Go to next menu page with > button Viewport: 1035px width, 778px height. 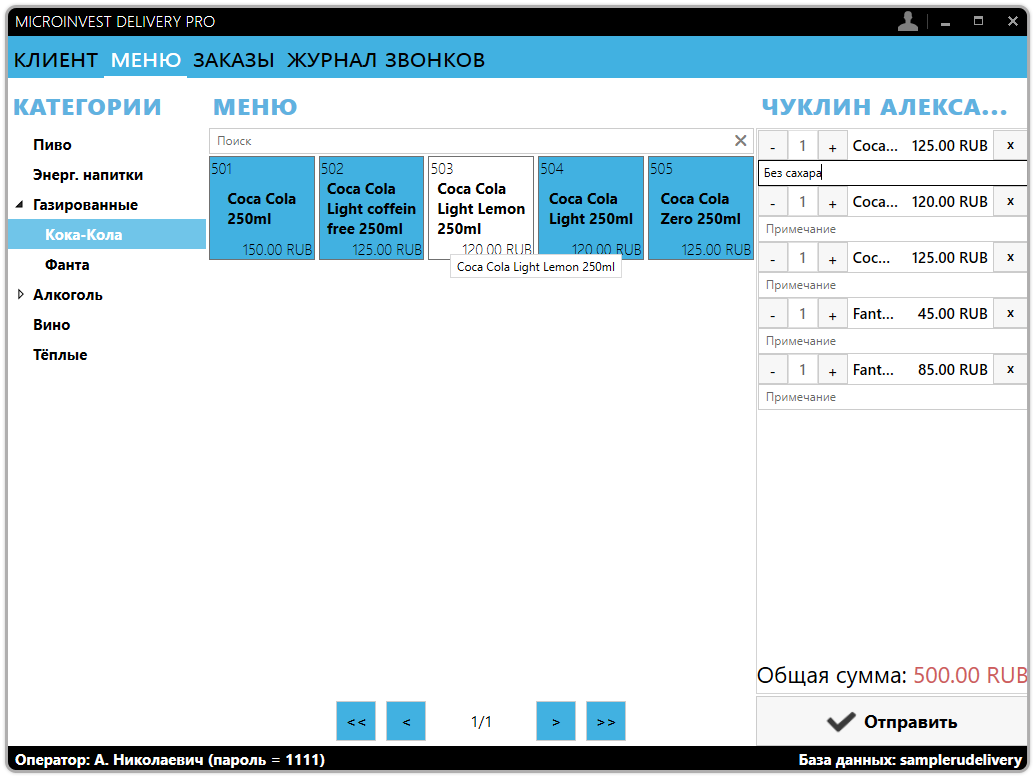(556, 721)
